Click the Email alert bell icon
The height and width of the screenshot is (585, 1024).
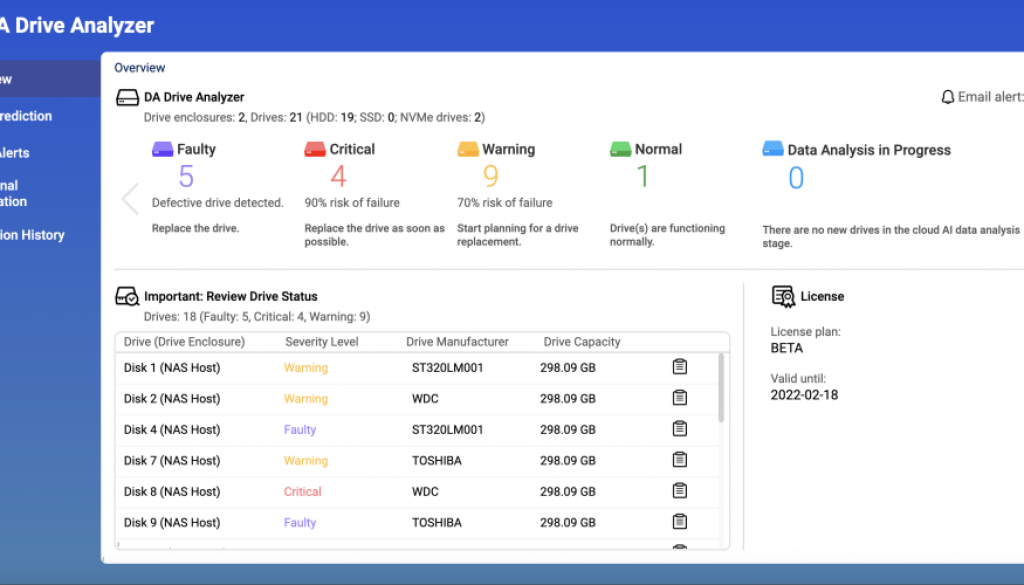click(948, 97)
